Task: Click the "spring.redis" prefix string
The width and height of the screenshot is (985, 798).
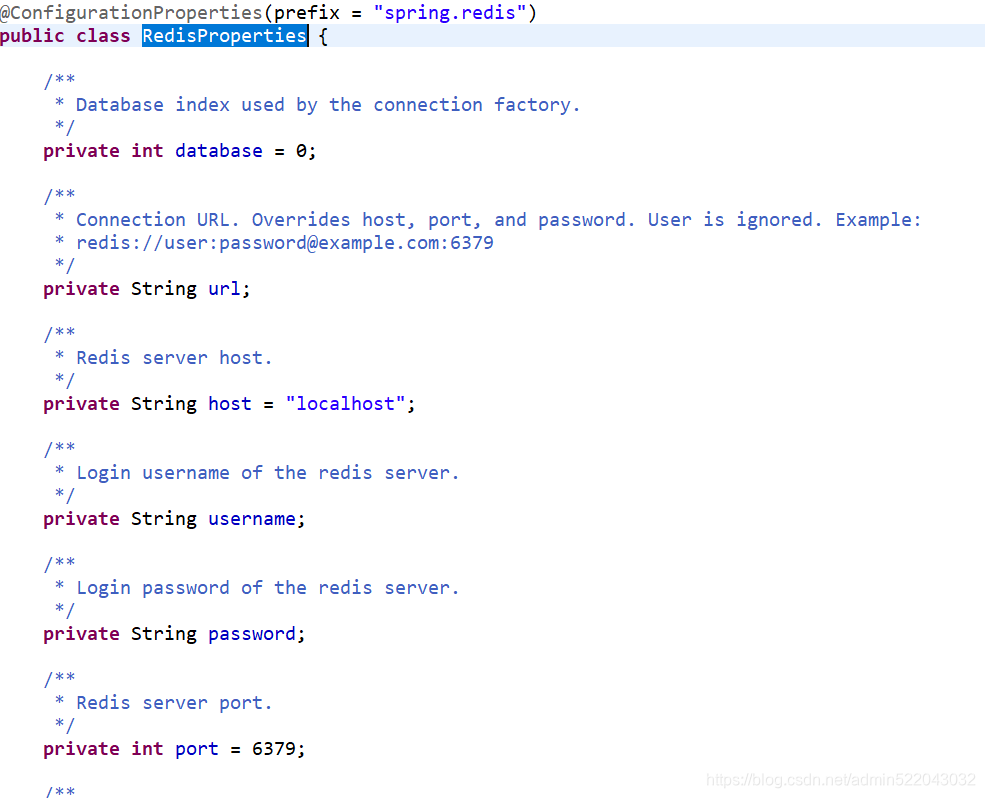Action: click(450, 13)
